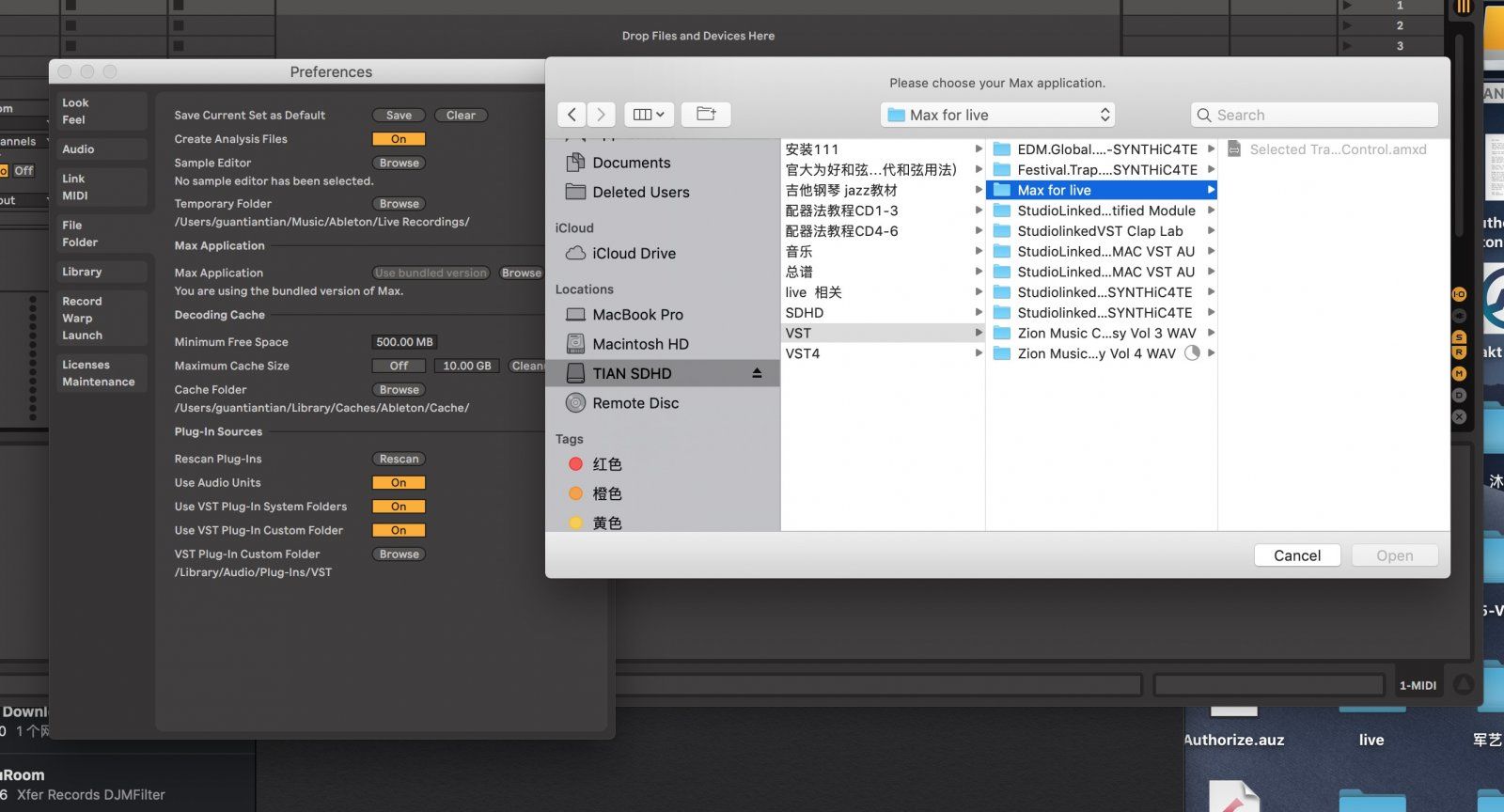The height and width of the screenshot is (812, 1504).
Task: Toggle Use VST Plug-In System Folders
Action: coord(399,507)
